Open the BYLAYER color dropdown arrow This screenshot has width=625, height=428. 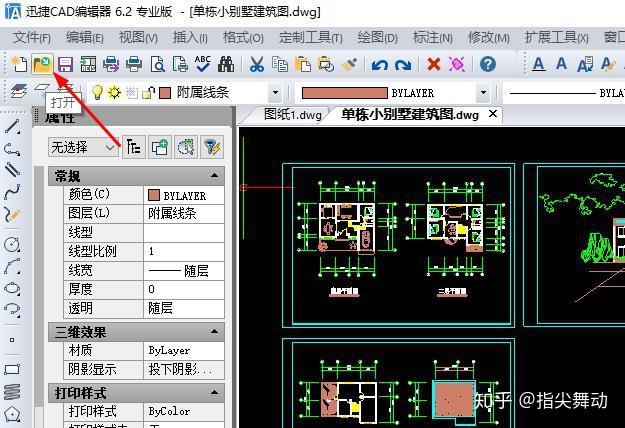click(483, 92)
